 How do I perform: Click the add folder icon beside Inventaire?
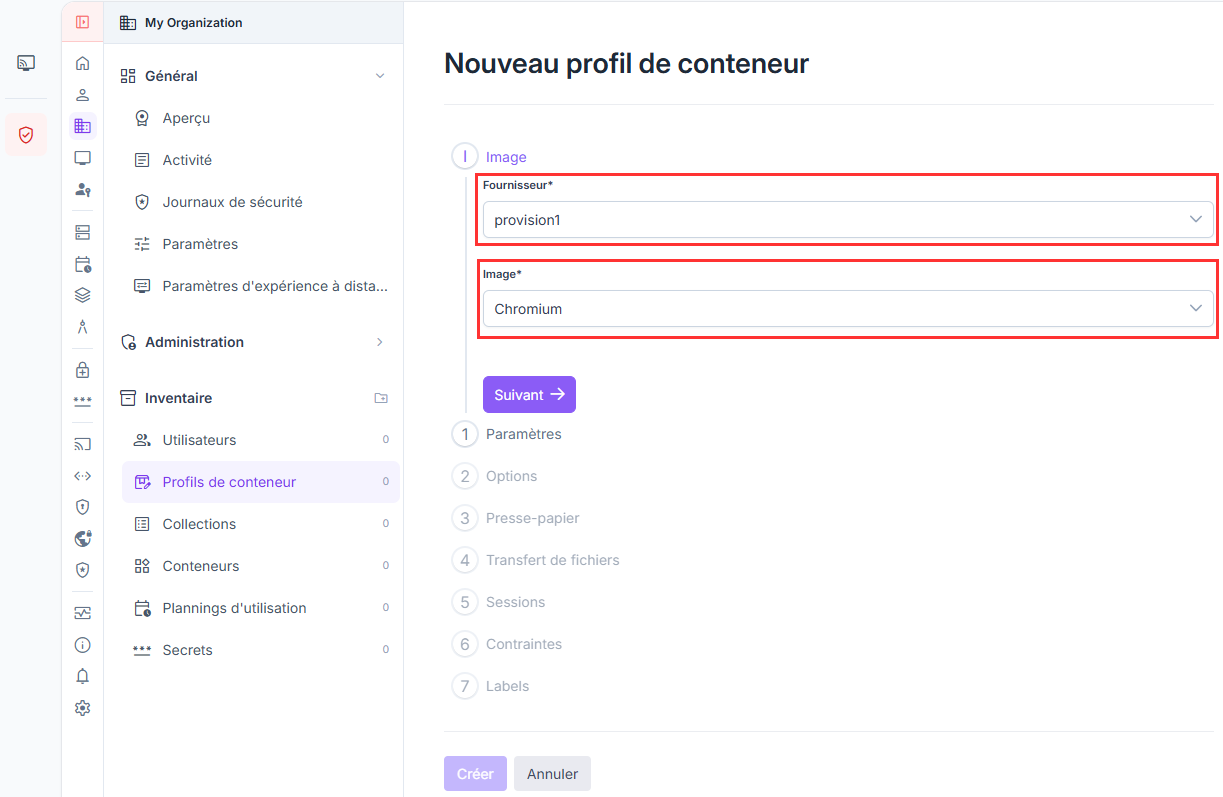click(381, 398)
